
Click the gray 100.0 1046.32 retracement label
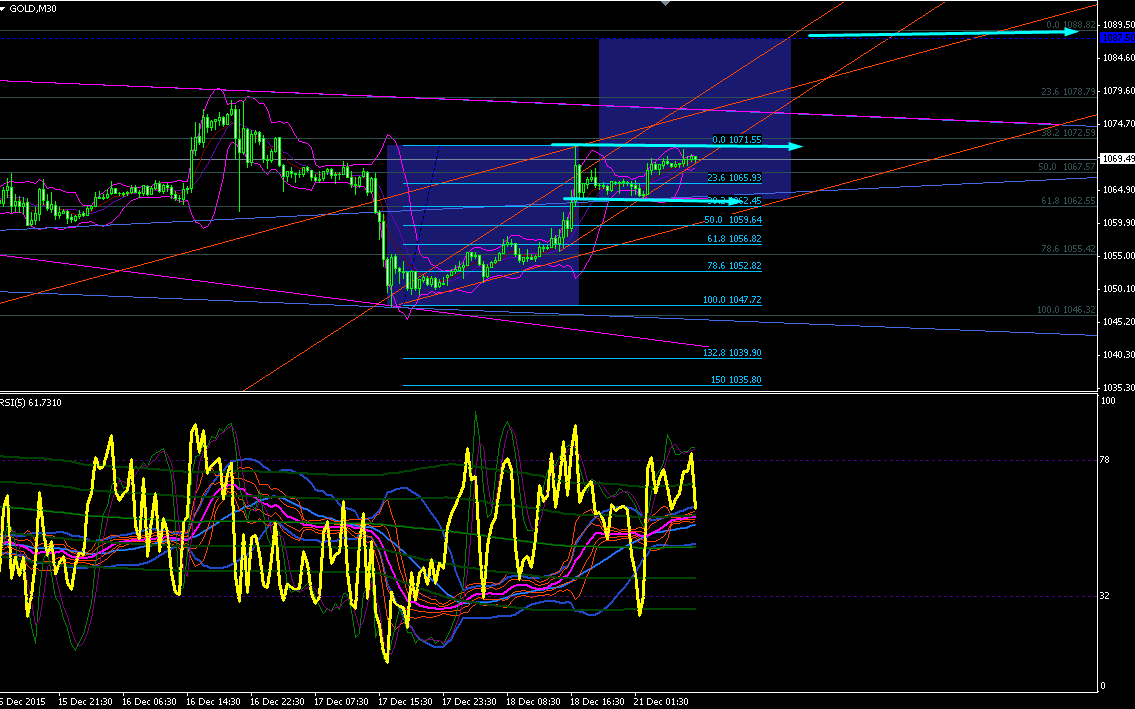coord(1066,309)
